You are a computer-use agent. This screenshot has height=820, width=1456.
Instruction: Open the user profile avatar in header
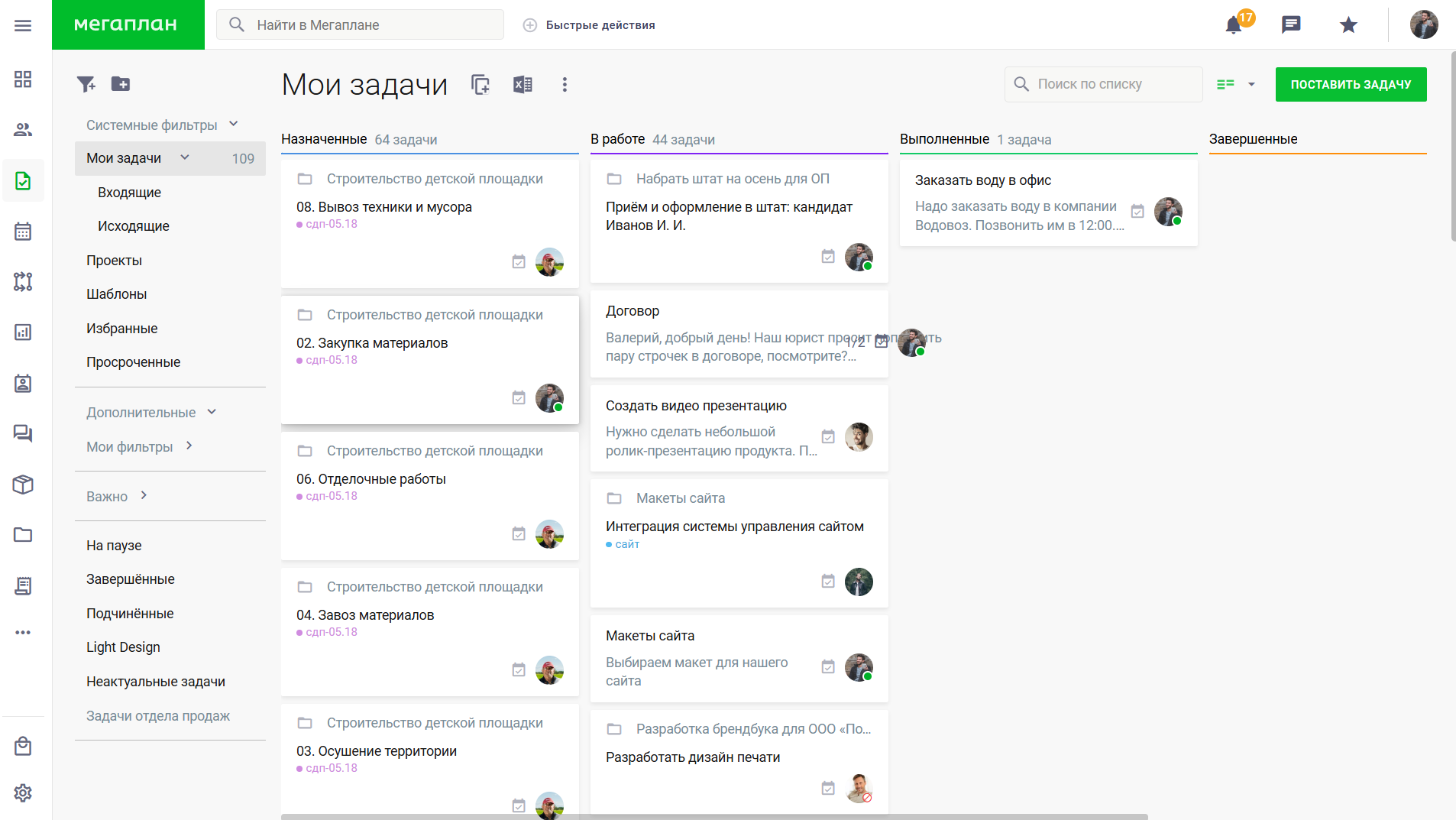[1424, 24]
